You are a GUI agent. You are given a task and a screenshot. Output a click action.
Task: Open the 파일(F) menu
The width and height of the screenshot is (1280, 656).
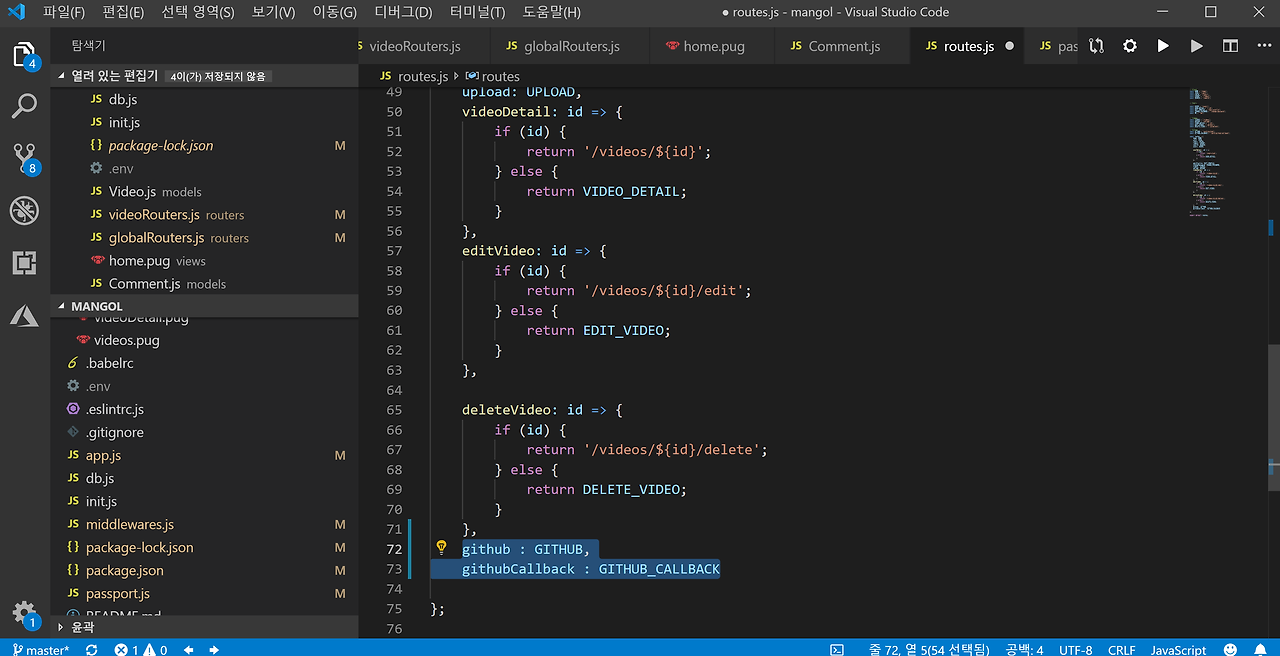[x=64, y=12]
